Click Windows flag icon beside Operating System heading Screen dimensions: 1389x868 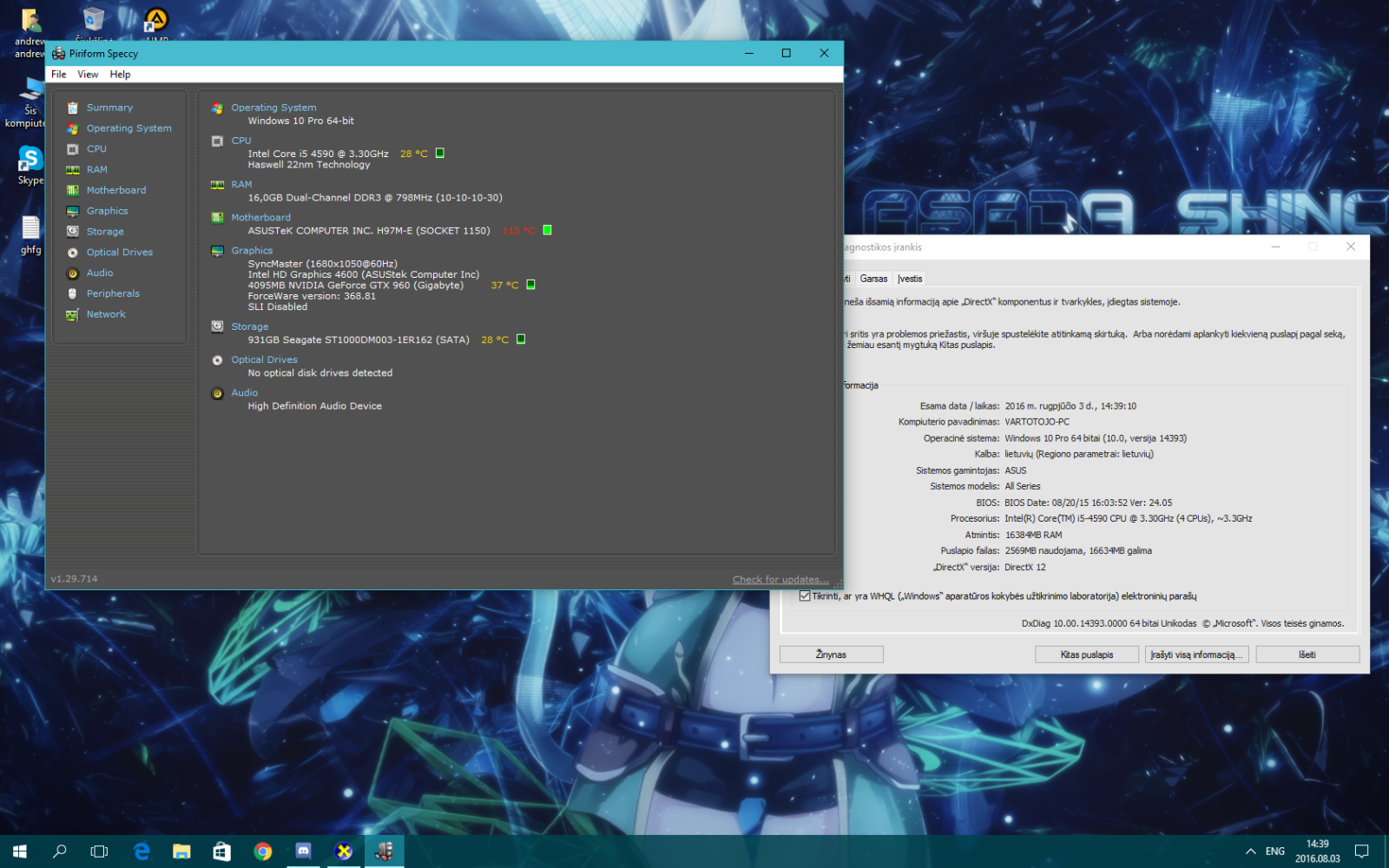point(217,108)
